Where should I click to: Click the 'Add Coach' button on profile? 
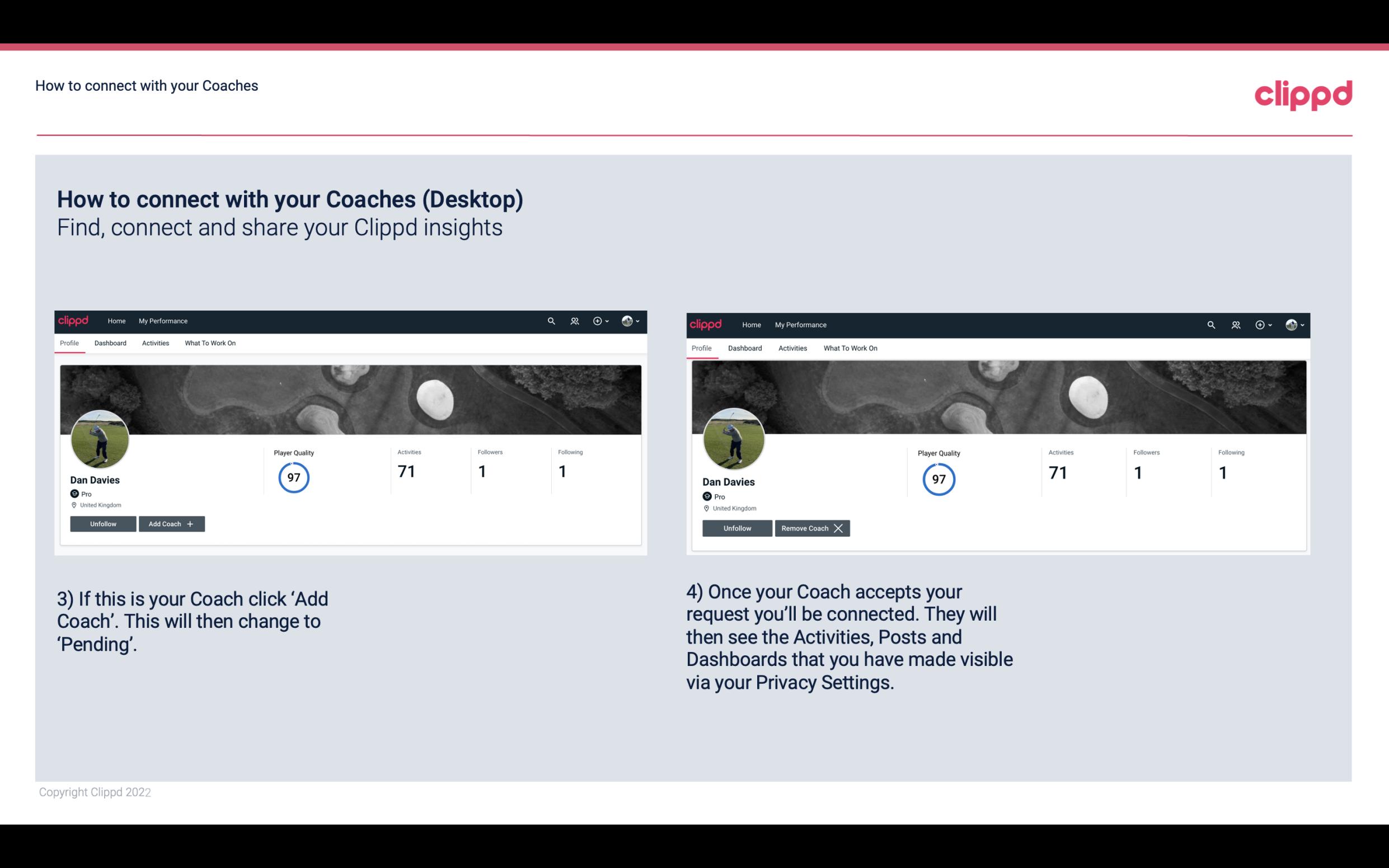[x=170, y=523]
